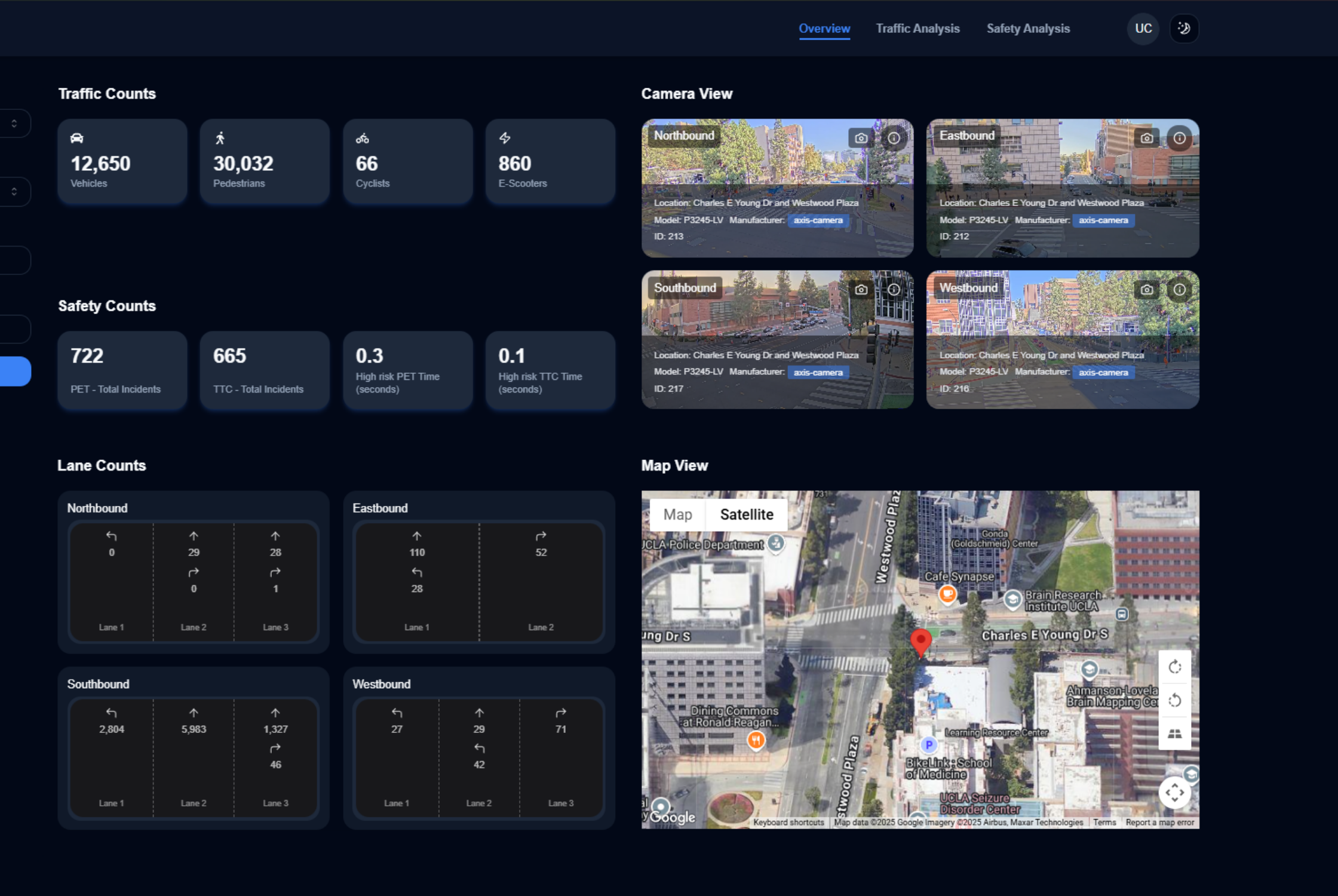Open the map camera pan control
This screenshot has height=896, width=1338.
1174,793
